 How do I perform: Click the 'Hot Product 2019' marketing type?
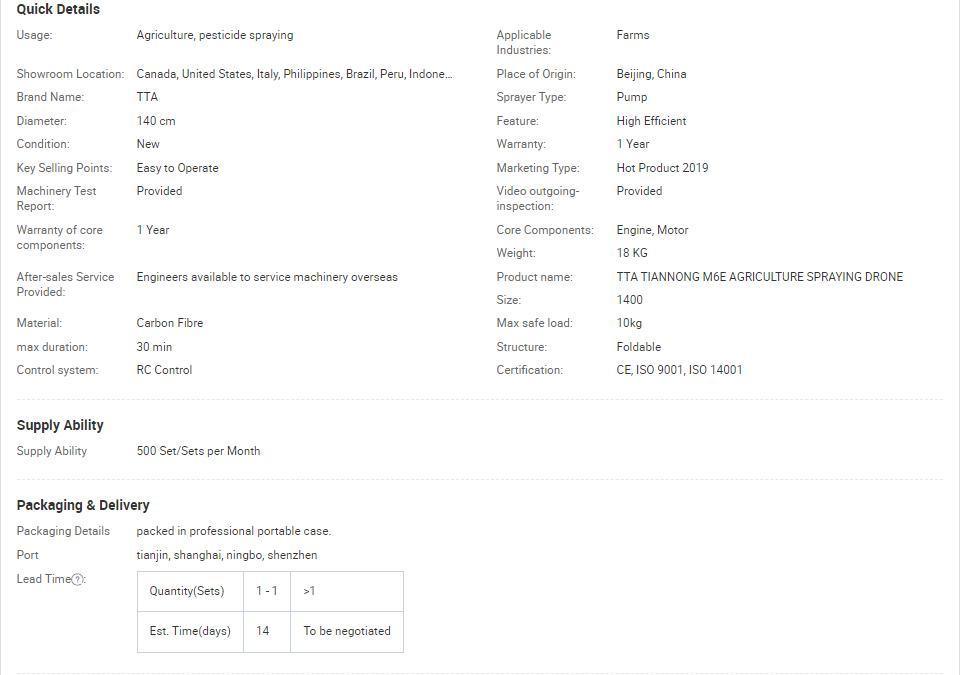pos(662,168)
